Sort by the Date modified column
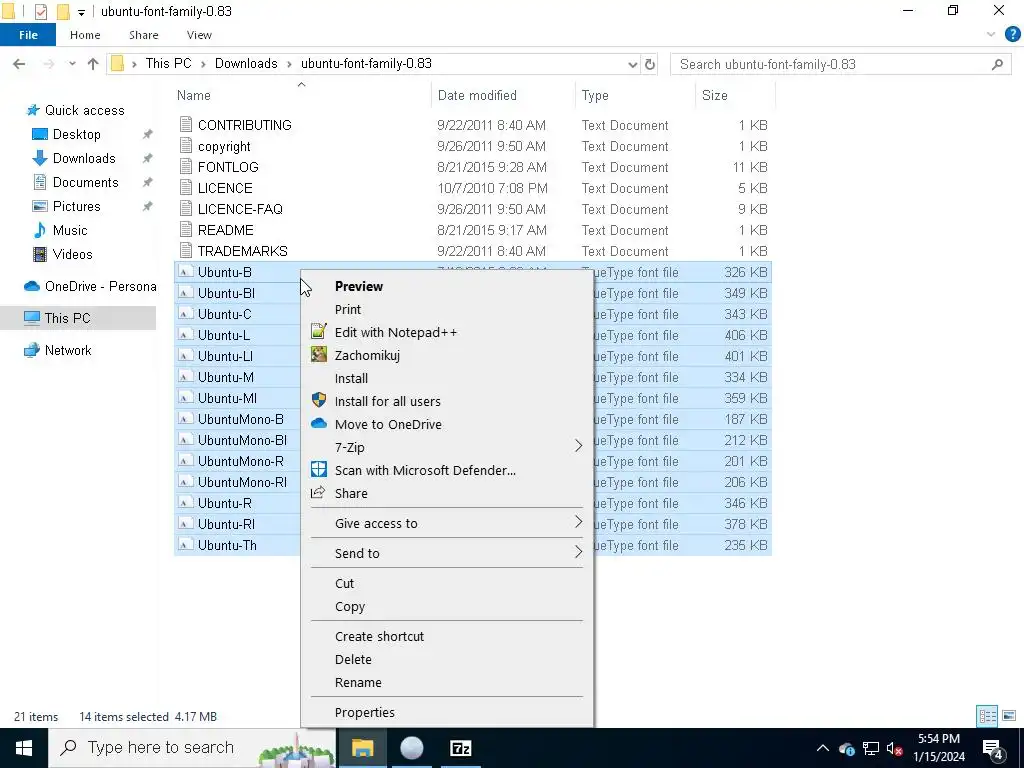 click(477, 95)
